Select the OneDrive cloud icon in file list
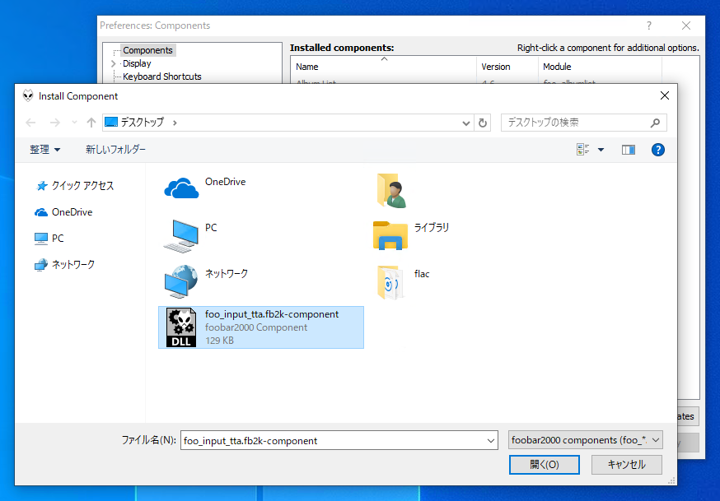The height and width of the screenshot is (501, 720). click(181, 187)
